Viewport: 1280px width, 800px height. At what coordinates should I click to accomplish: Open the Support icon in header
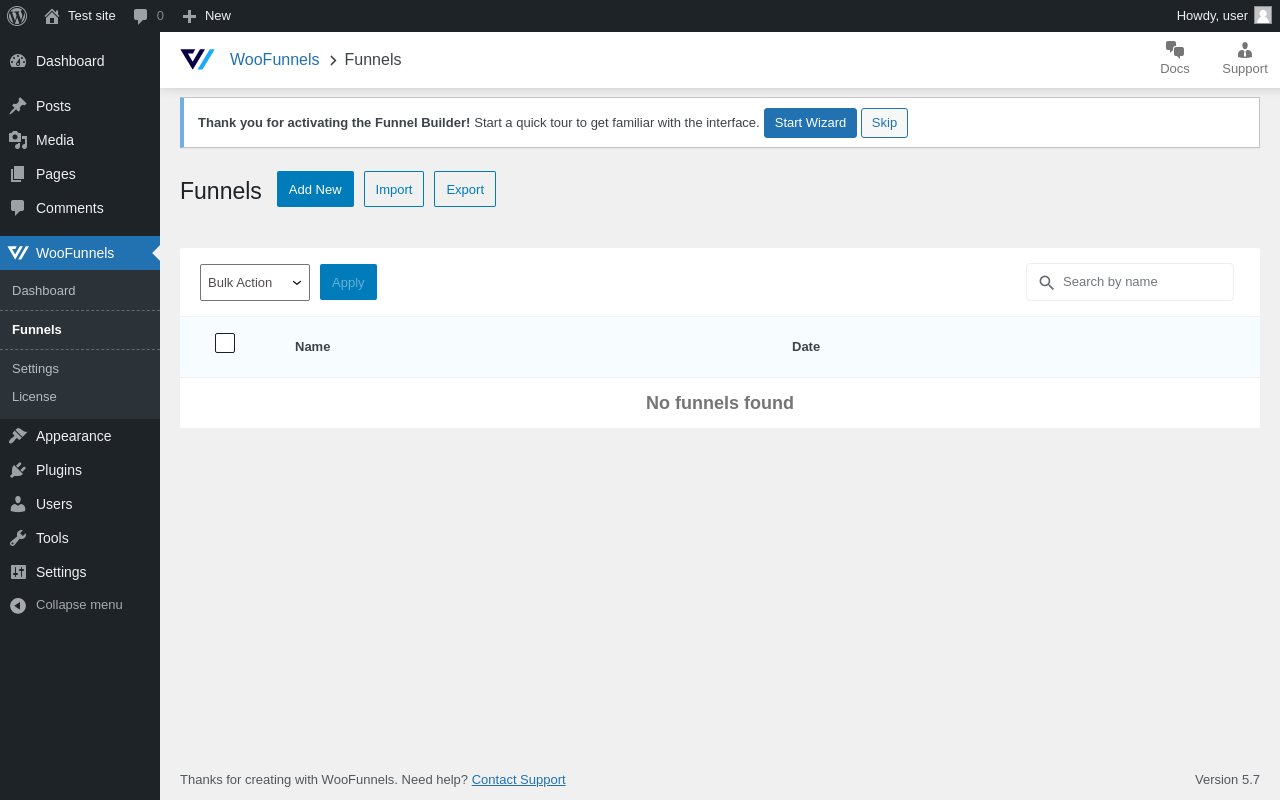coord(1245,50)
